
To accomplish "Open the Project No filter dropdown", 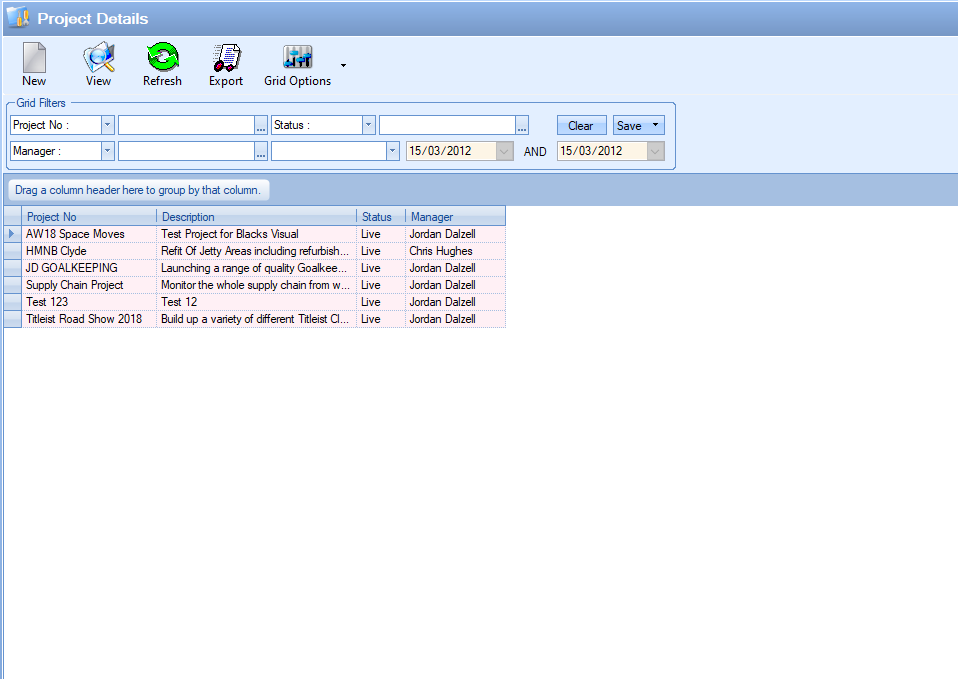I will 107,125.
